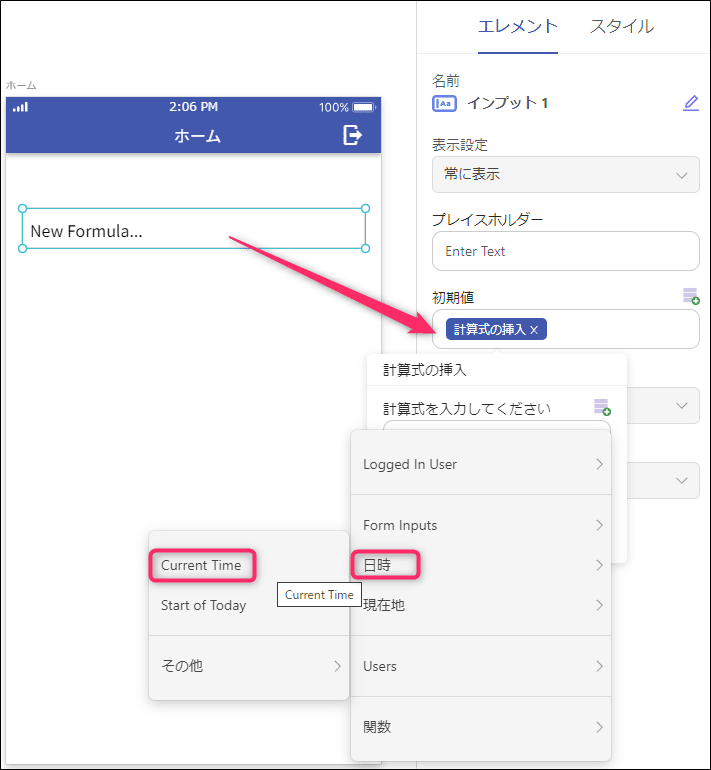This screenshot has height=770, width=711.
Task: Click the battery icon in phone status bar
Action: pyautogui.click(x=364, y=107)
